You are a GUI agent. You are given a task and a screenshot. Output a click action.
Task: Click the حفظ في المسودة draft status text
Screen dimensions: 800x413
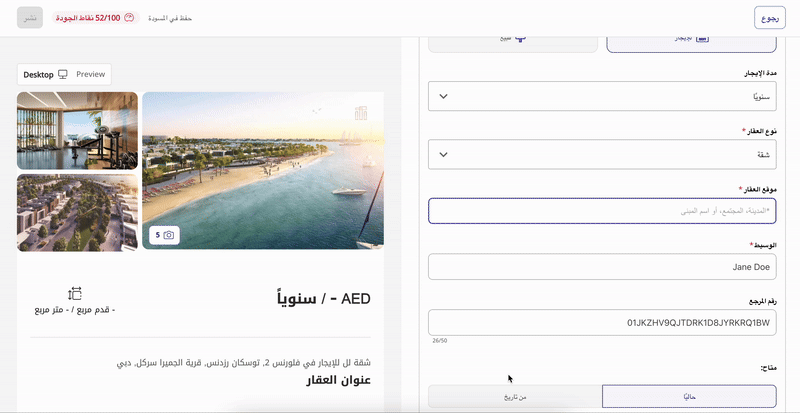point(170,18)
